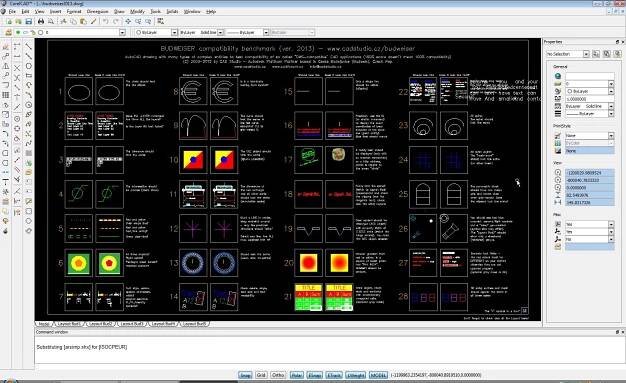This screenshot has width=626, height=383.
Task: Open the layer list dropdown in the toolbar
Action: [123, 32]
